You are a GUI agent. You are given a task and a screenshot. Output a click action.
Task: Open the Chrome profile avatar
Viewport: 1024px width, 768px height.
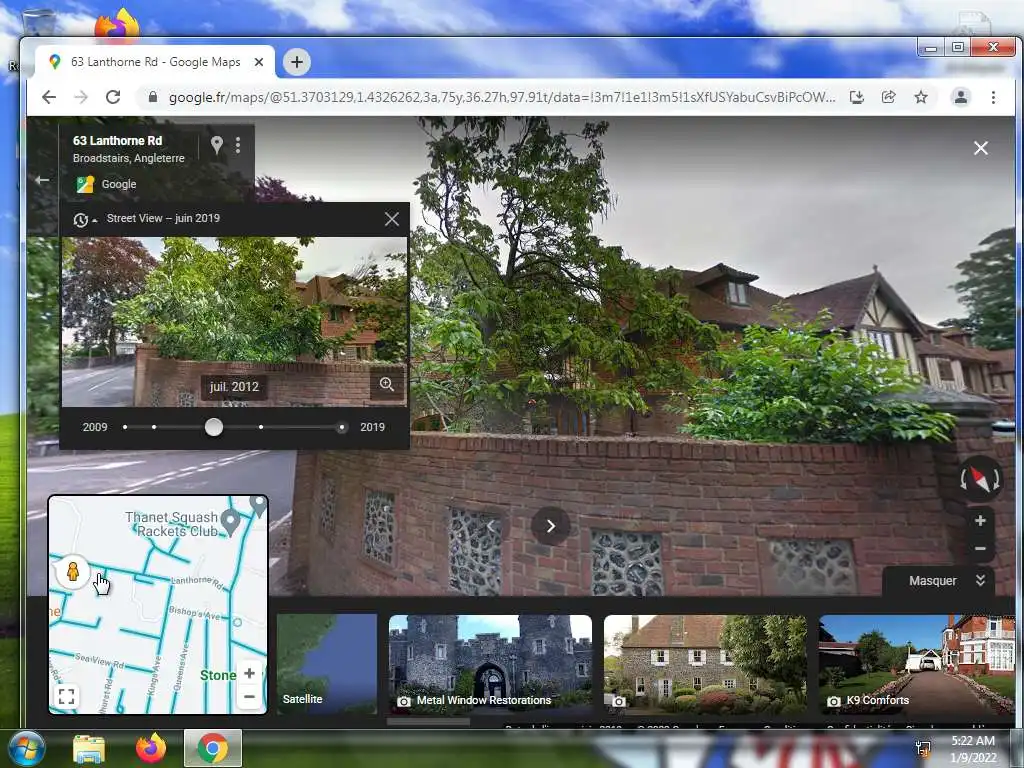tap(961, 97)
